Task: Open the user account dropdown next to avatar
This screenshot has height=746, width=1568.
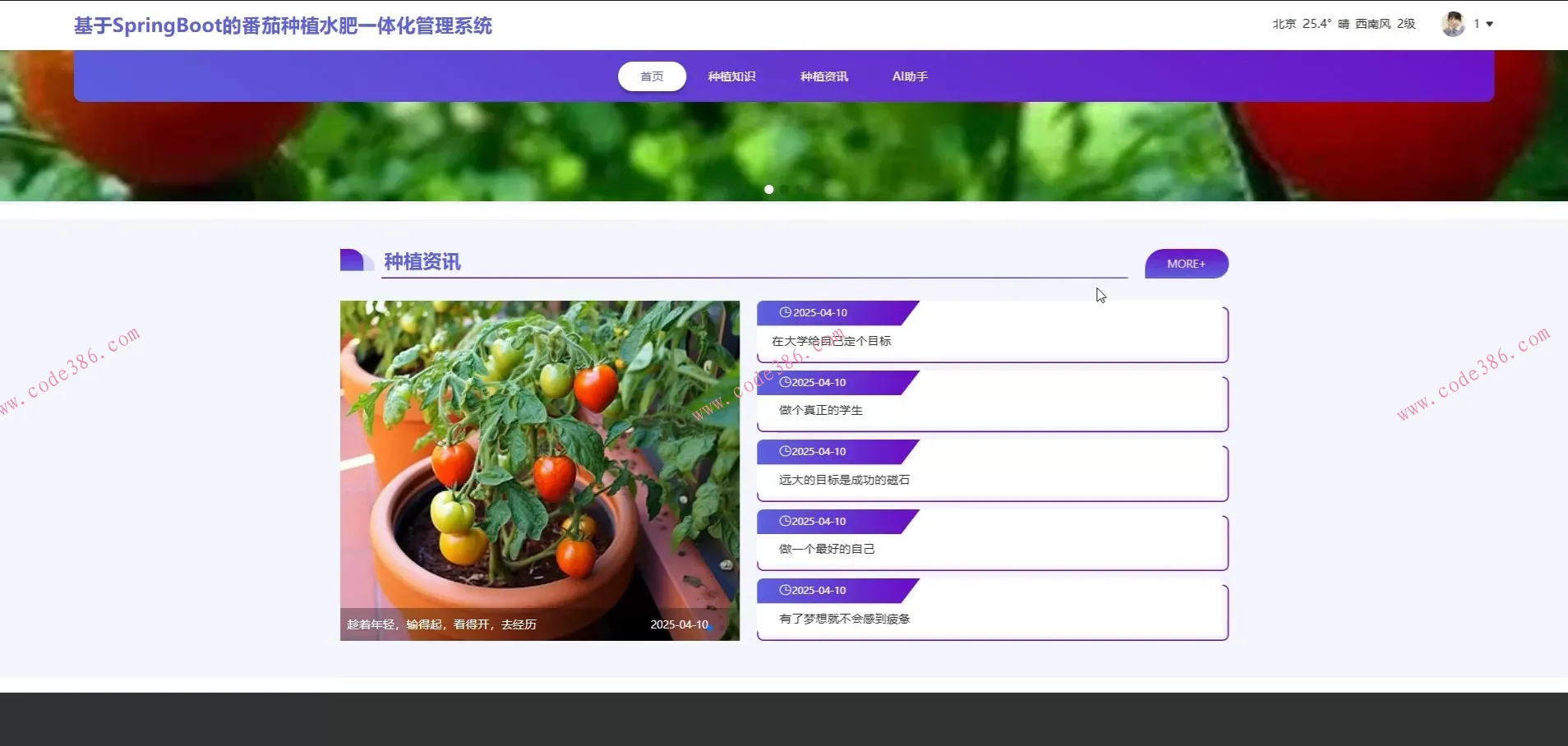Action: tap(1483, 24)
